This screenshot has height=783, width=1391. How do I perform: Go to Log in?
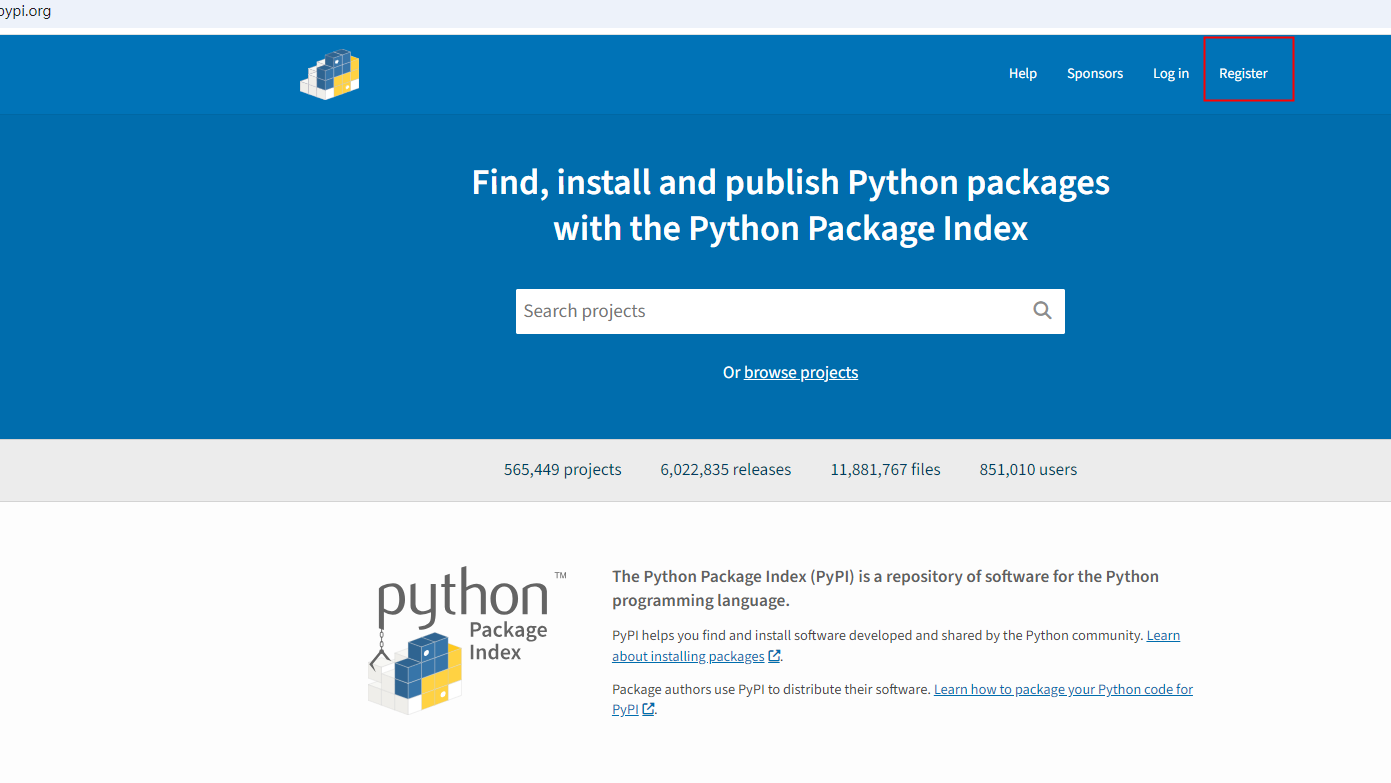(x=1170, y=73)
